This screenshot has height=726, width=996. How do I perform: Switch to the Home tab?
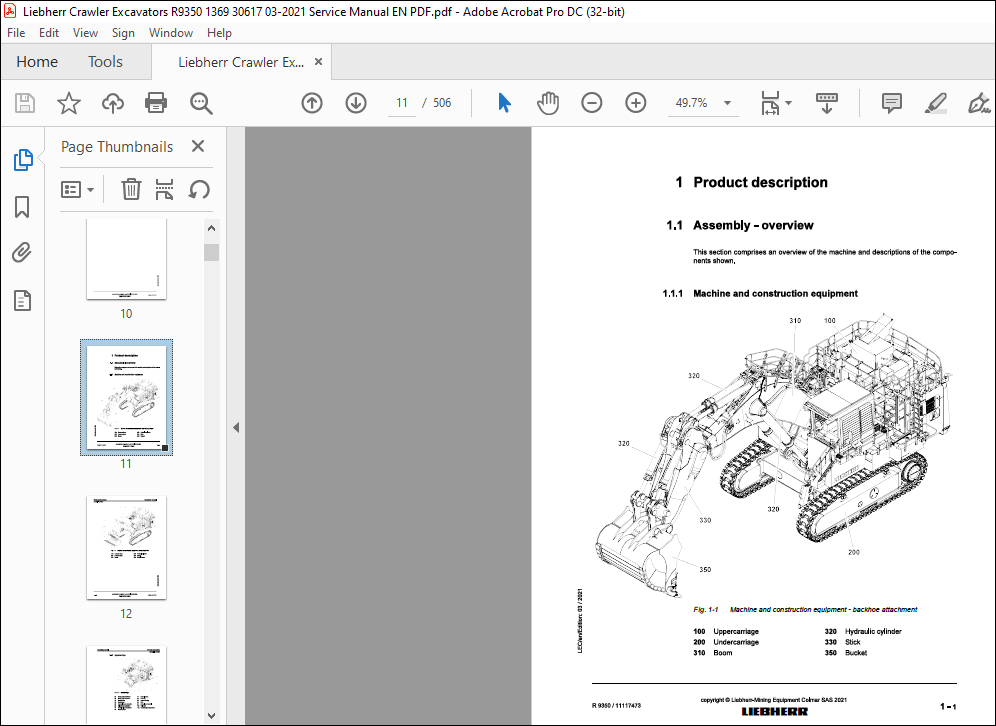pyautogui.click(x=37, y=62)
